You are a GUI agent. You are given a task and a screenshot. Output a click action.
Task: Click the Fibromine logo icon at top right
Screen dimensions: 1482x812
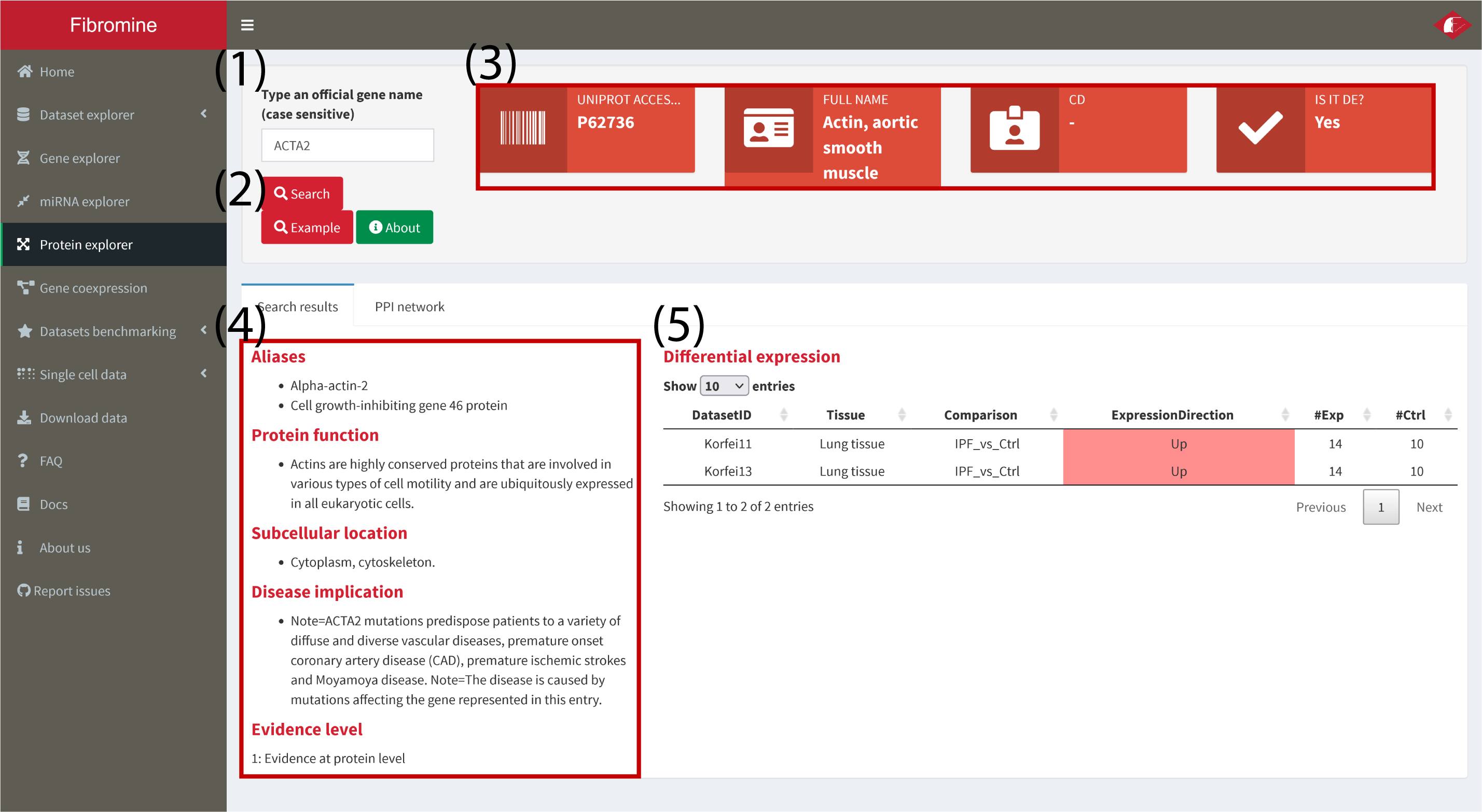(1451, 25)
